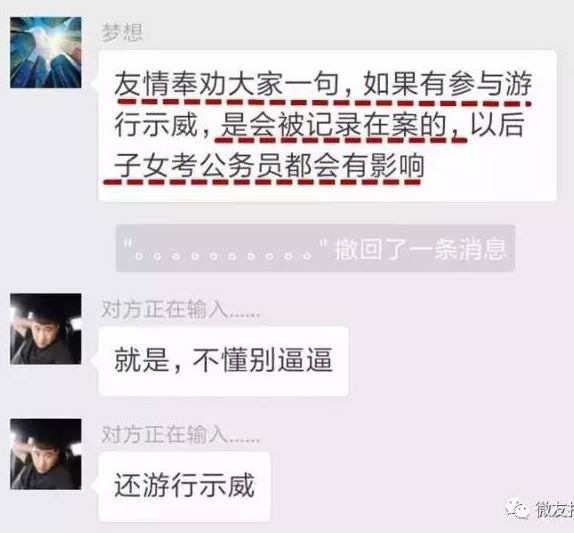This screenshot has width=574, height=533.
Task: Click the phrase "如果有参与游" in first line
Action: click(x=447, y=84)
